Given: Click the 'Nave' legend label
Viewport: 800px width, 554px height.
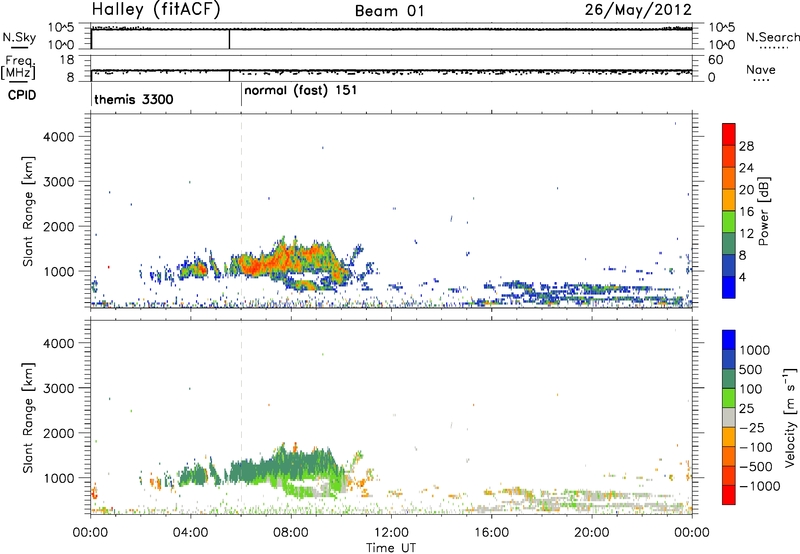Looking at the screenshot, I should pos(760,69).
